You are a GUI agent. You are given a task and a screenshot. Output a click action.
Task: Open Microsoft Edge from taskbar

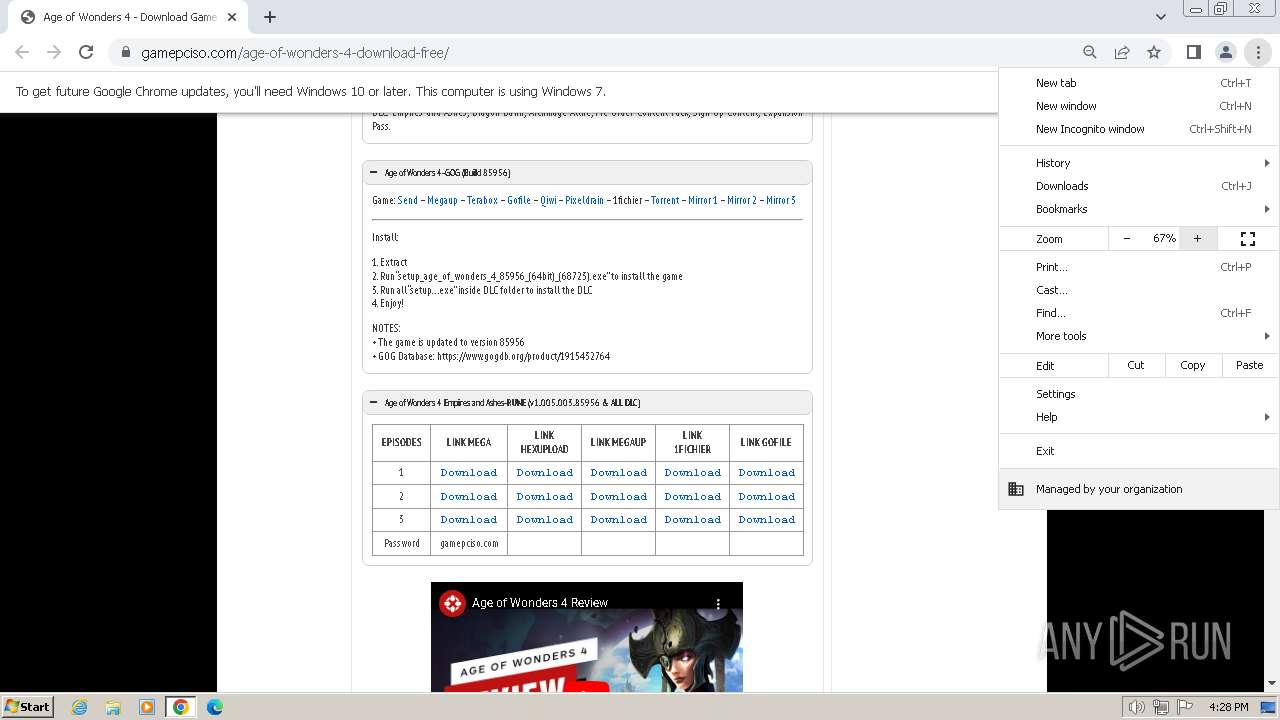(215, 707)
